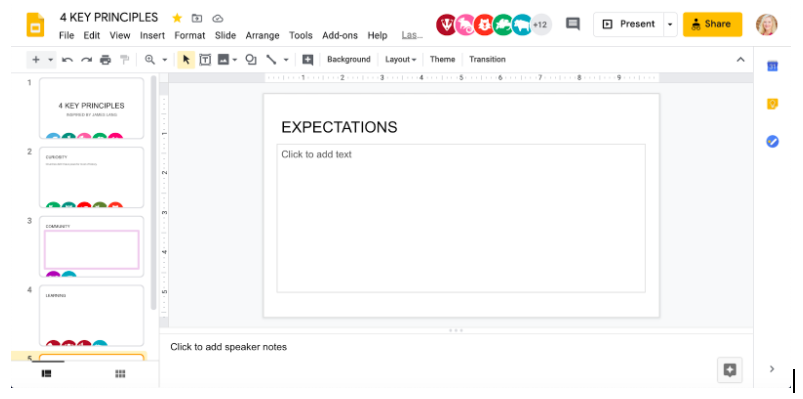Click the Background button
The width and height of the screenshot is (803, 399).
click(349, 59)
